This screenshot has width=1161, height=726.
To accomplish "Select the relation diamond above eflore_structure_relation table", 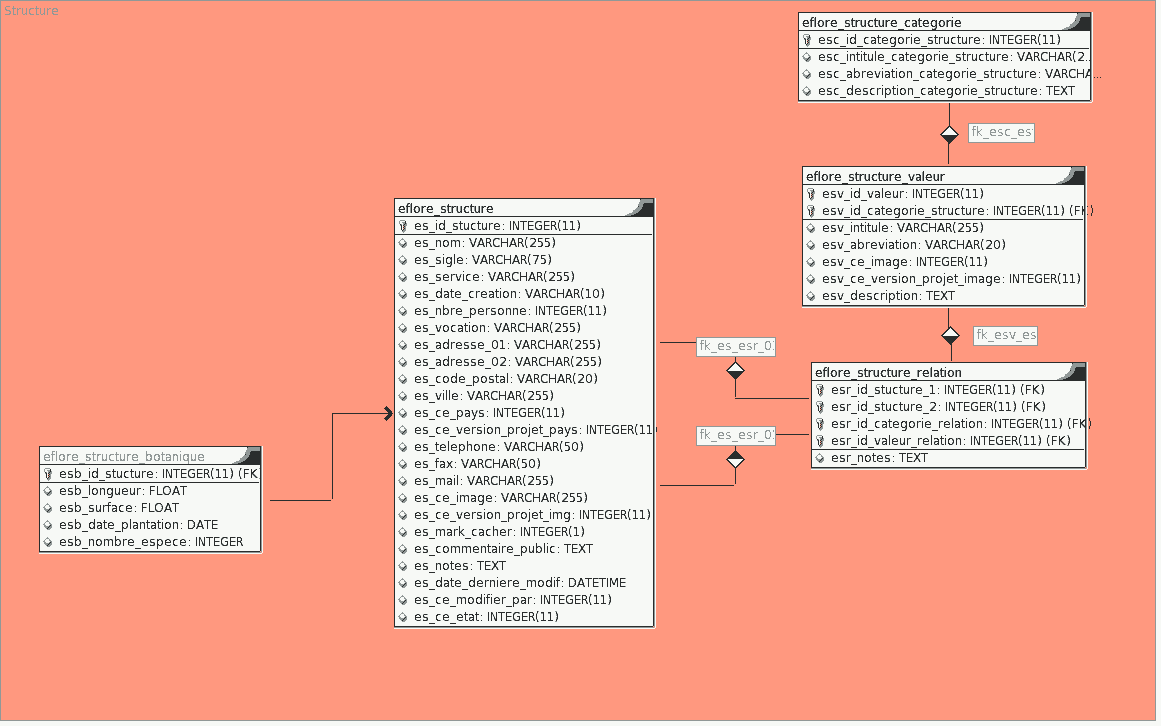I will point(950,336).
